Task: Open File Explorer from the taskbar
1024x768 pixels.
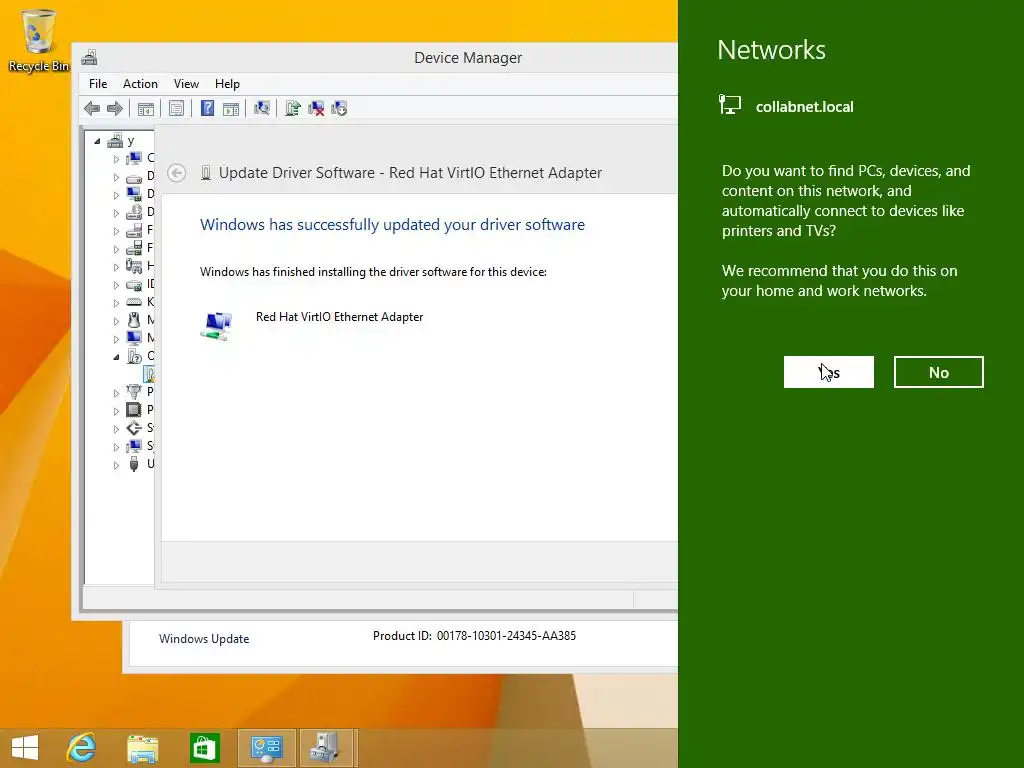Action: coord(142,748)
